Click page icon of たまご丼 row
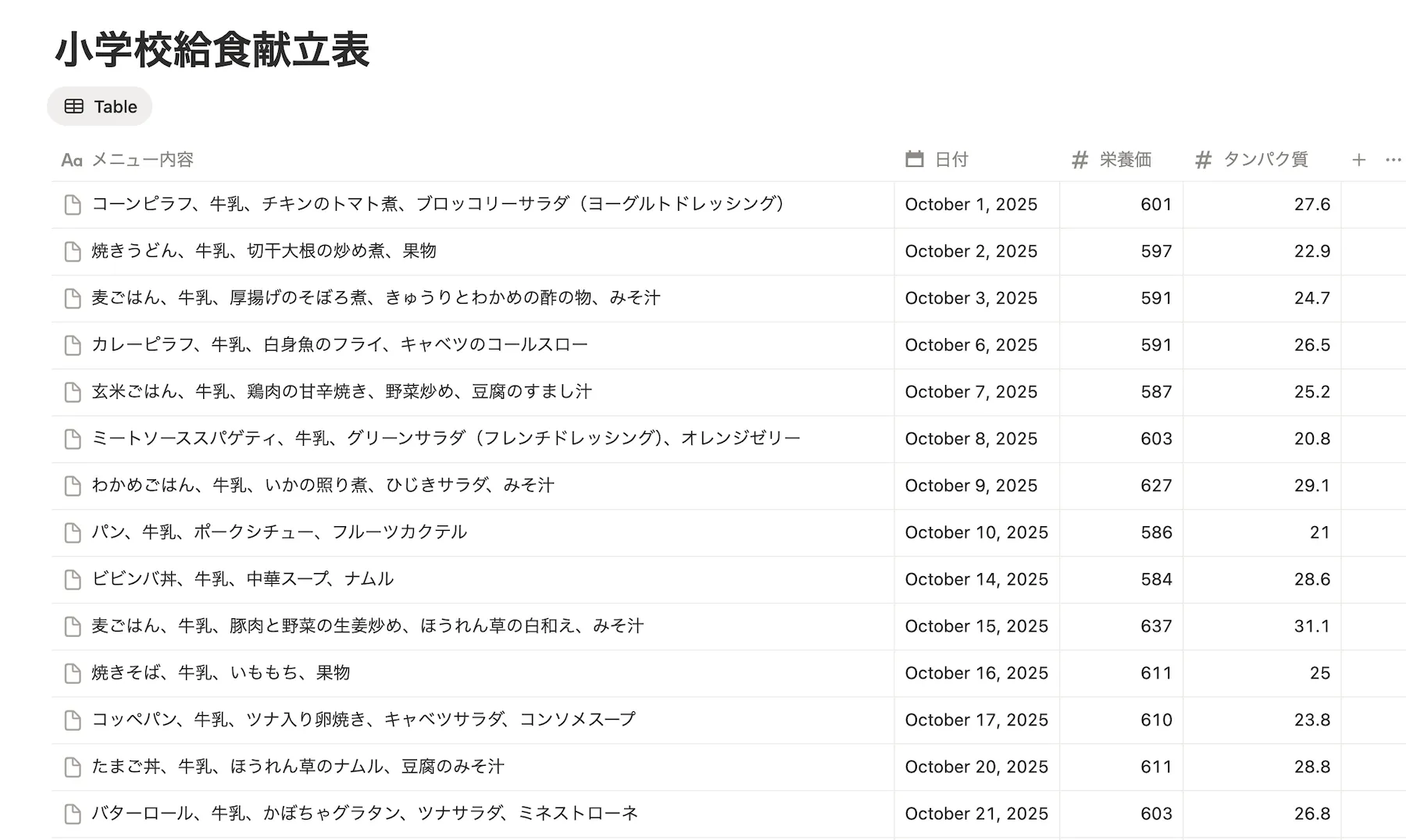Image resolution: width=1406 pixels, height=840 pixels. click(73, 767)
